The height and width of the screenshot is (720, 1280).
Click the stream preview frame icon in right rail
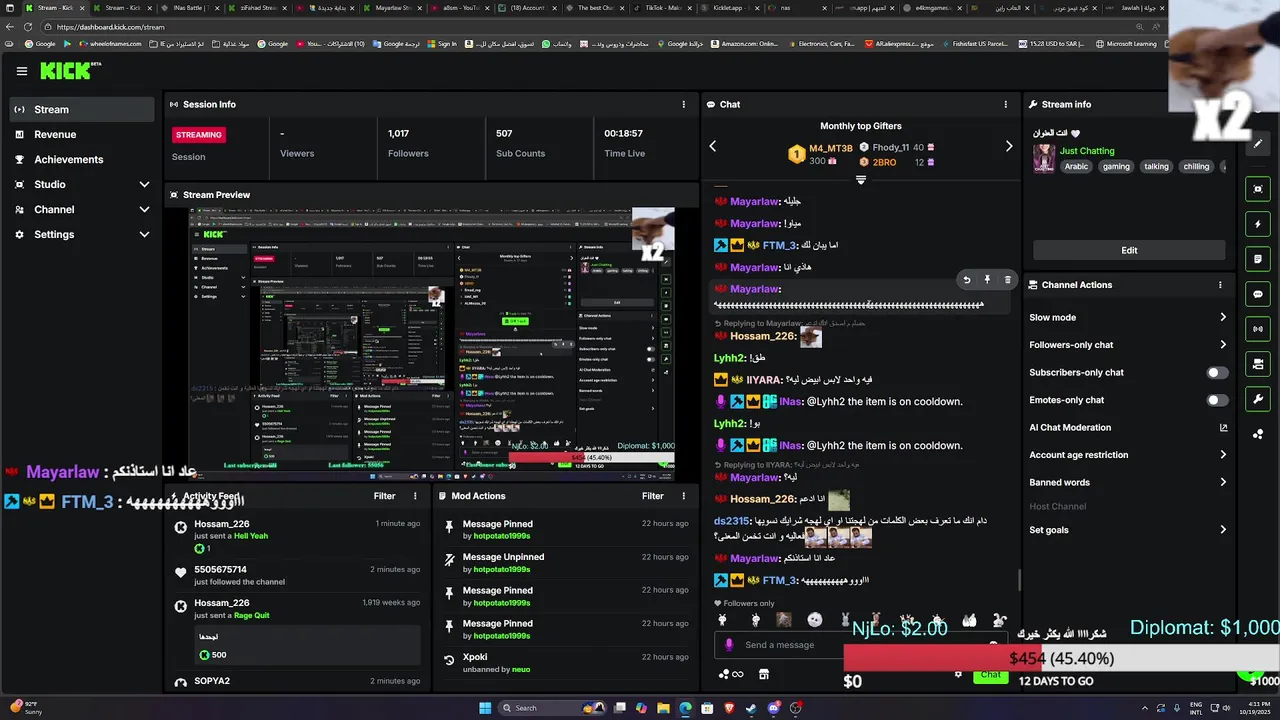(1258, 189)
